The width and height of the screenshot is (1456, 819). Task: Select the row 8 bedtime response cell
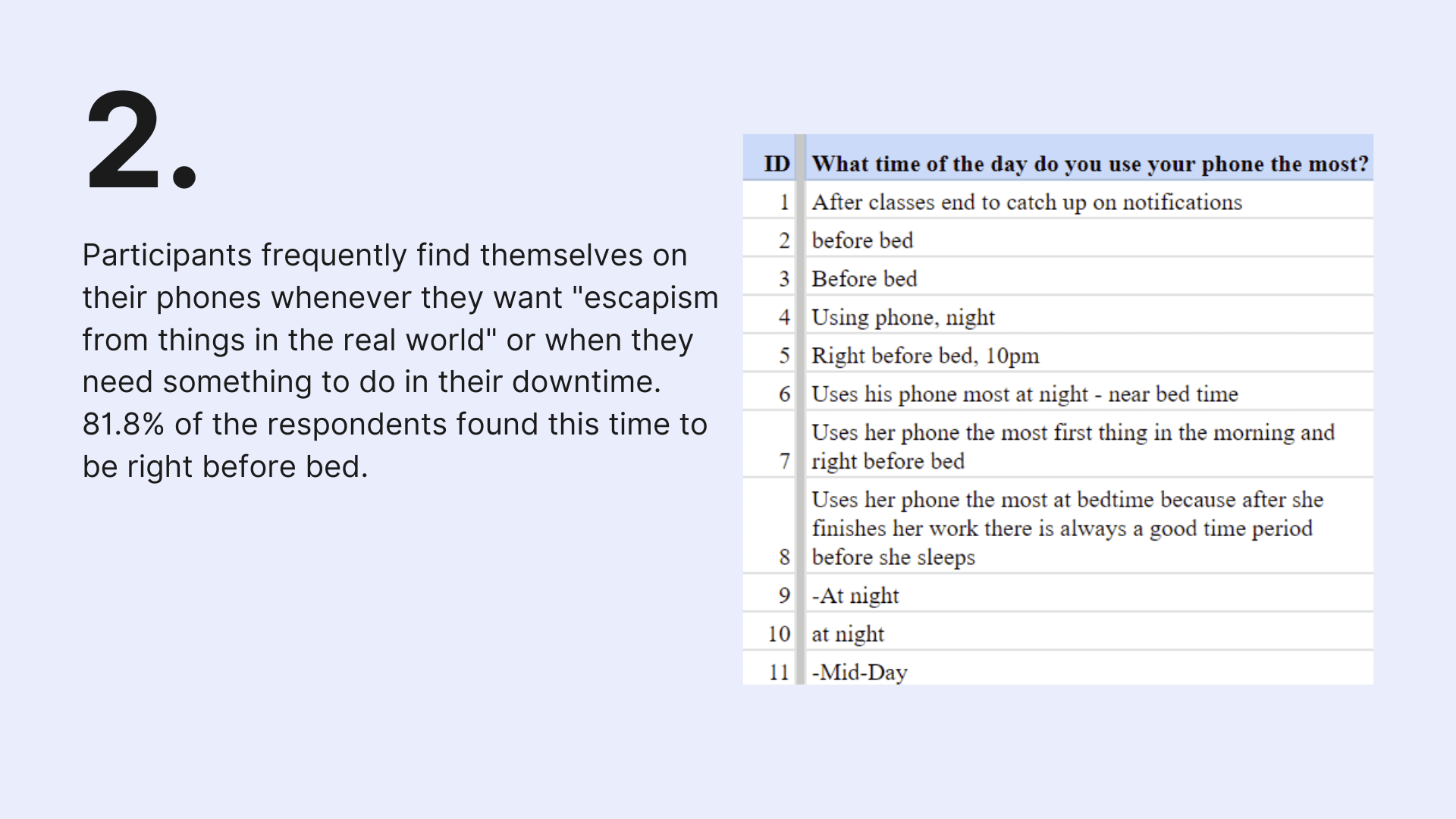[x=1090, y=526]
